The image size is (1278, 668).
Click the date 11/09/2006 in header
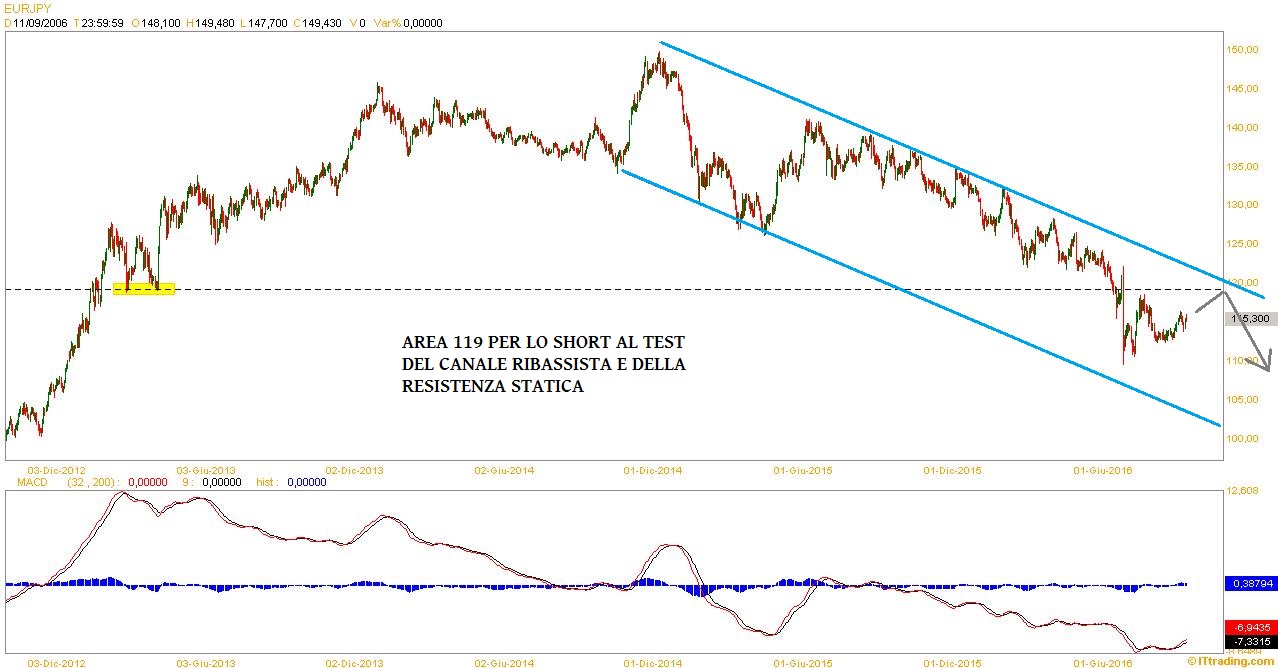41,23
